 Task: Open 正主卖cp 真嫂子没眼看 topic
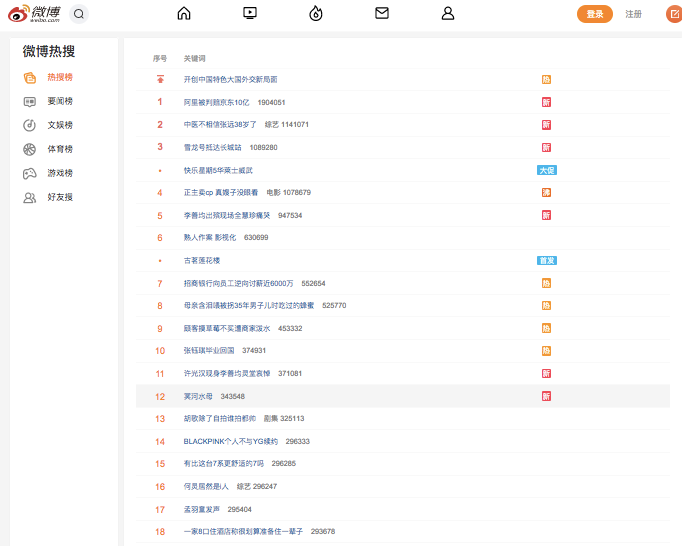pos(221,193)
